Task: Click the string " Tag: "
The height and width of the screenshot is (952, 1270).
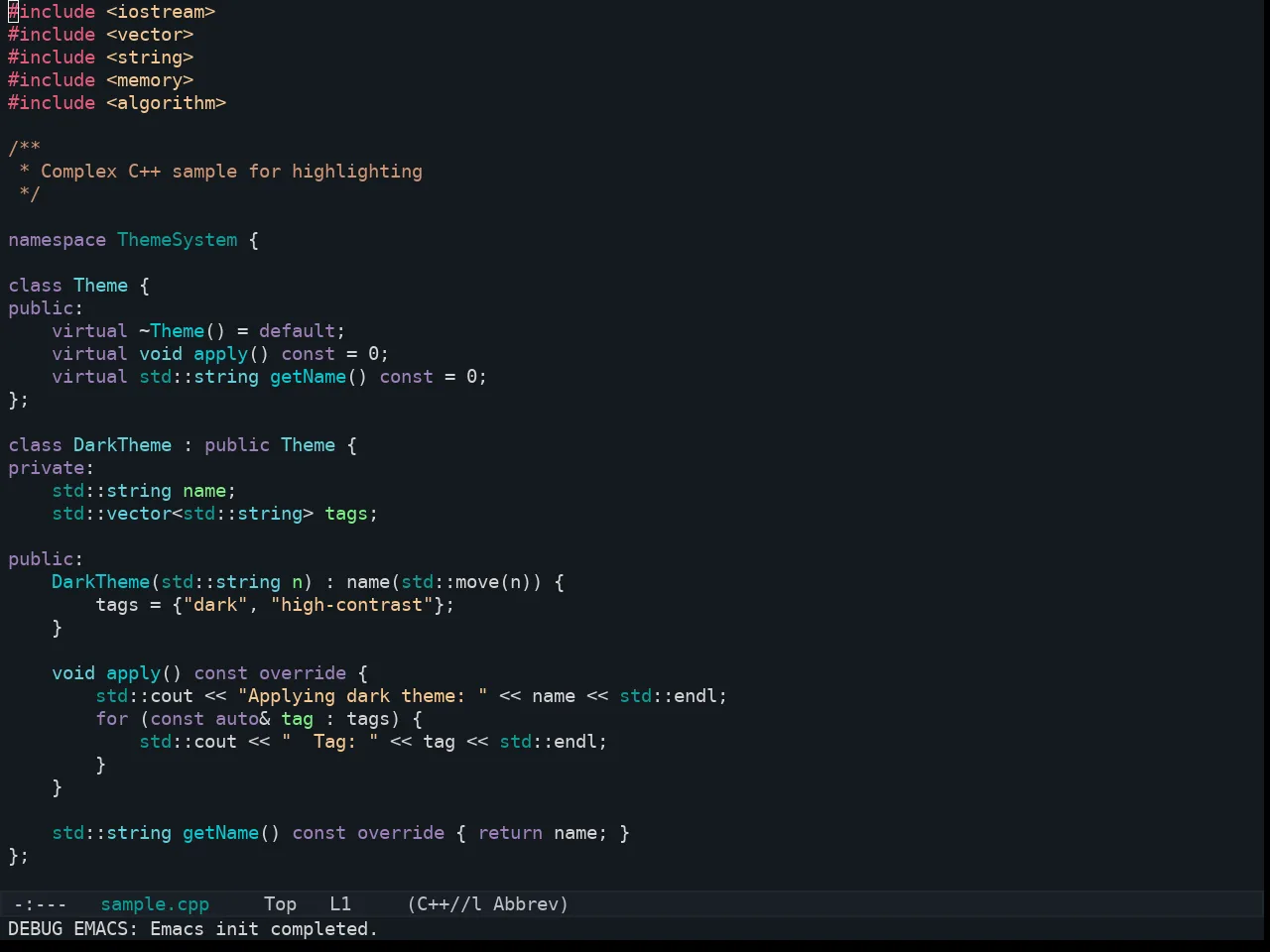Action: pyautogui.click(x=329, y=742)
